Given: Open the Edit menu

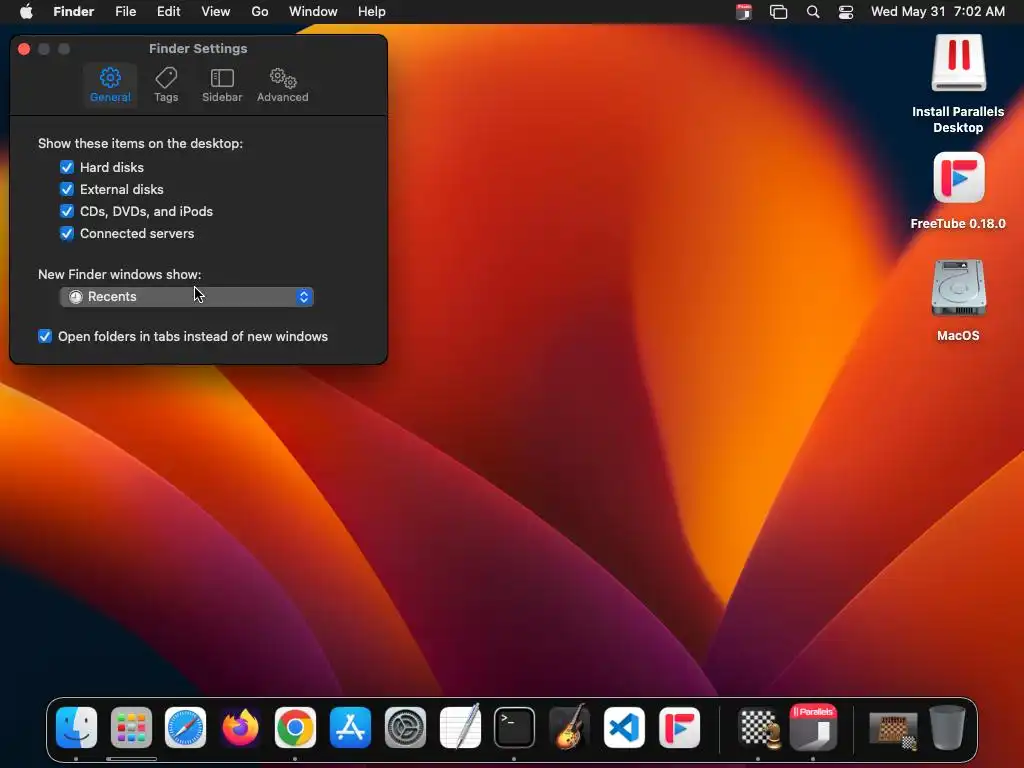Looking at the screenshot, I should tap(168, 12).
